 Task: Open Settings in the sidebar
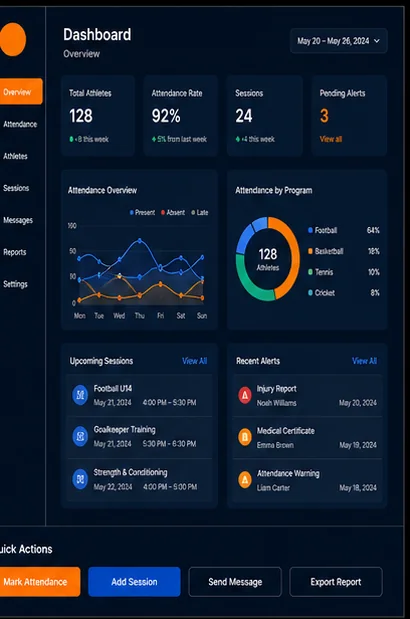15,284
